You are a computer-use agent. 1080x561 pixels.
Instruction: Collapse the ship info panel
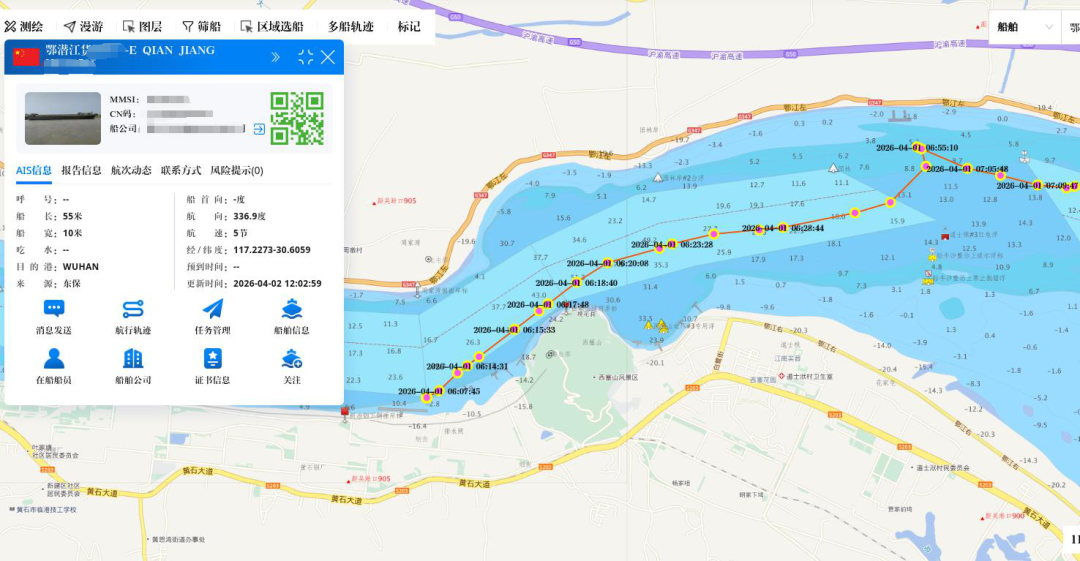click(305, 57)
